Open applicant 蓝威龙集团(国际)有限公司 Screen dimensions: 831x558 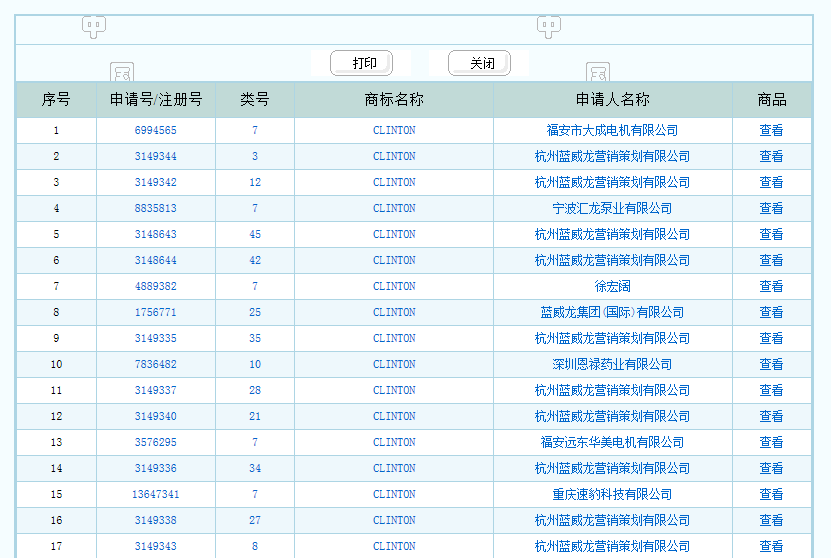coord(612,312)
